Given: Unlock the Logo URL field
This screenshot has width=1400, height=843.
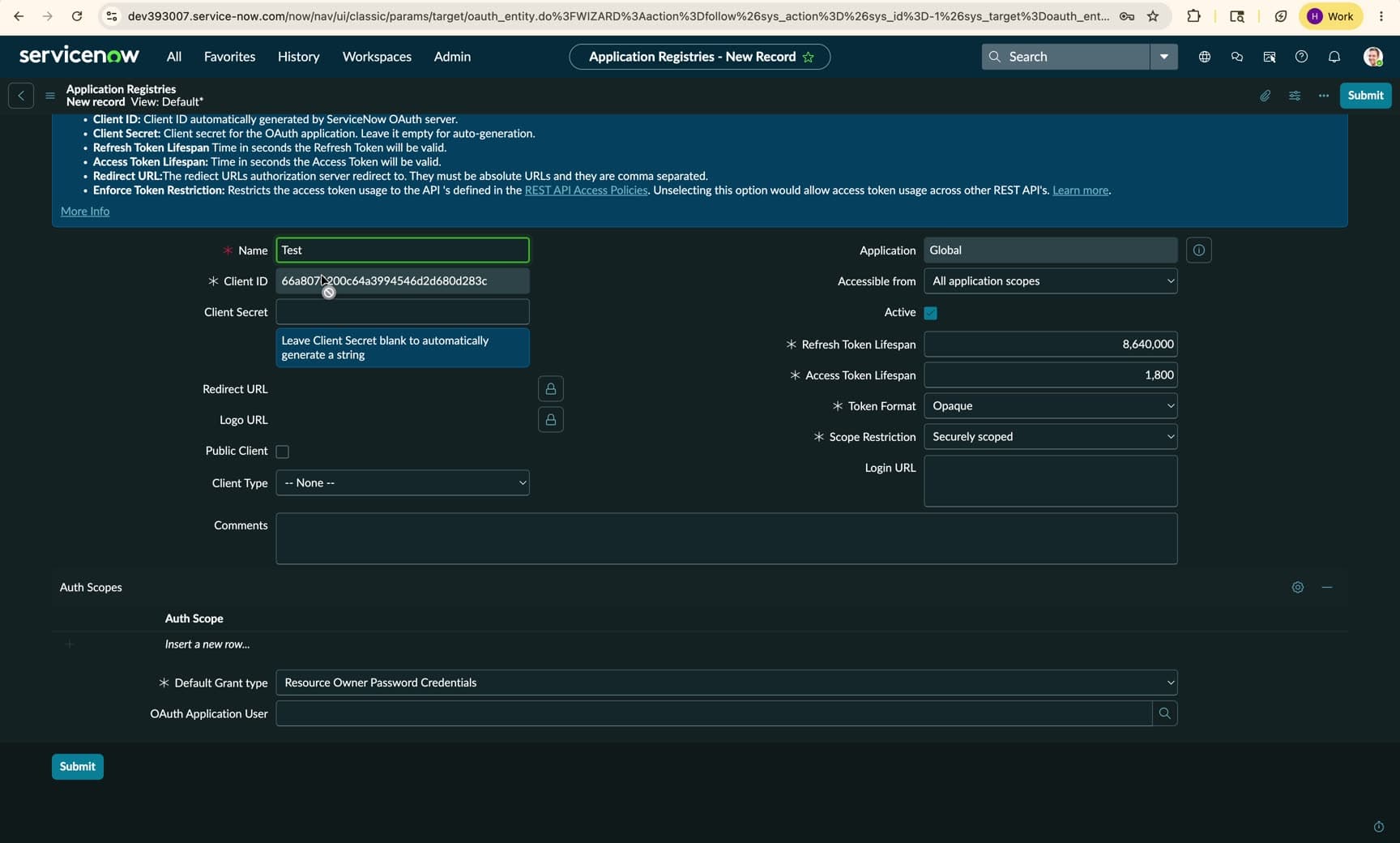Looking at the screenshot, I should pyautogui.click(x=551, y=420).
